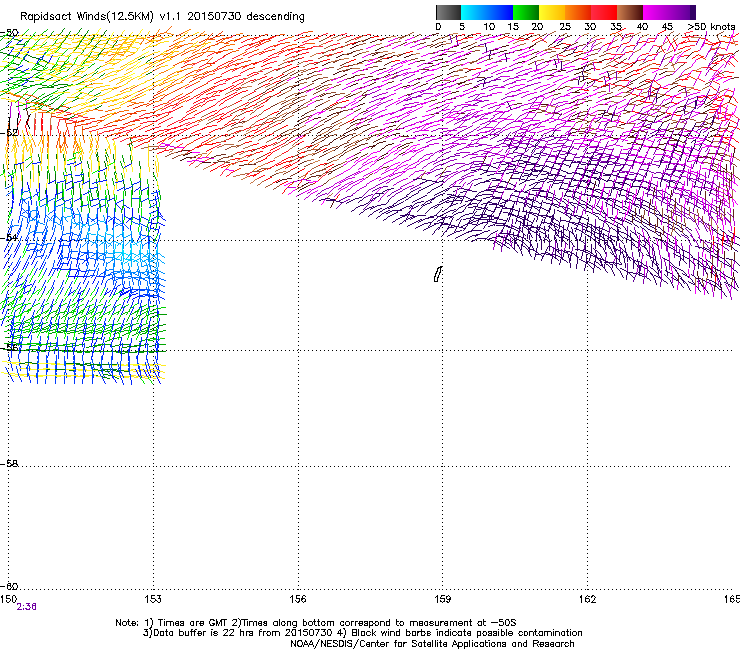The height and width of the screenshot is (650, 740).
Task: Click the purple 45-50 knots legend swatch
Action: coord(682,12)
